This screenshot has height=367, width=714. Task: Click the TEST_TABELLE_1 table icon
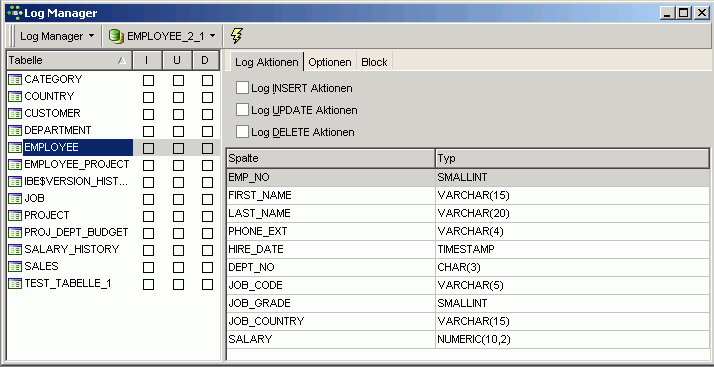click(x=15, y=284)
